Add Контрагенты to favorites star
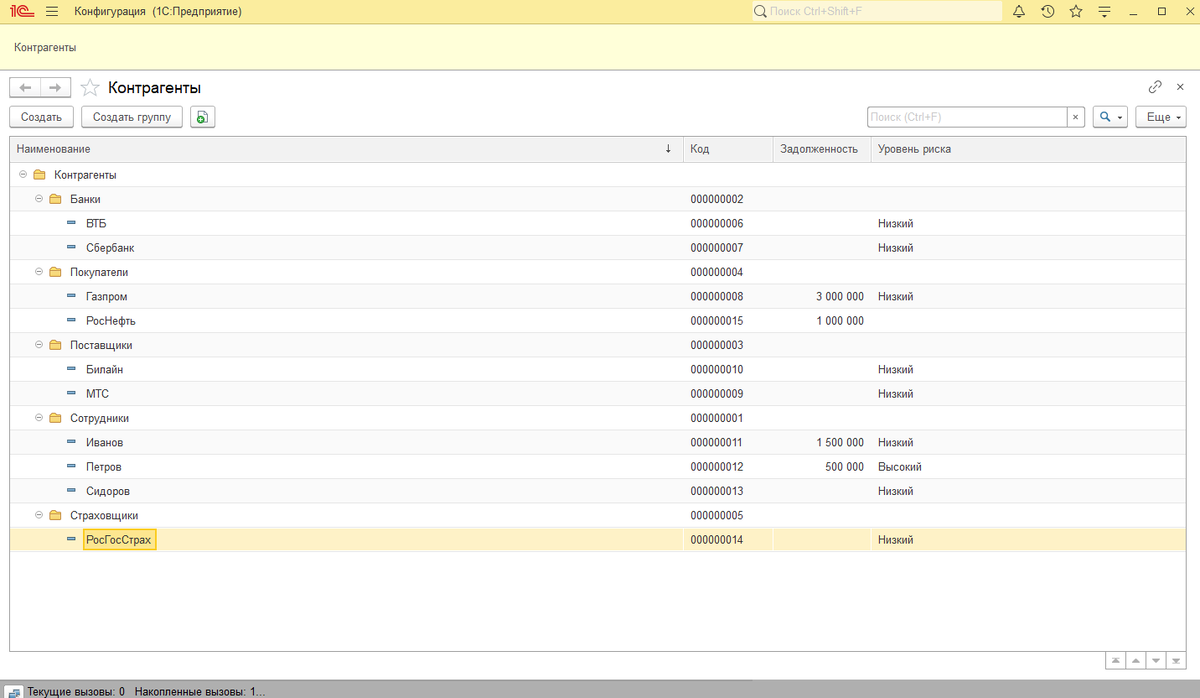 point(90,88)
